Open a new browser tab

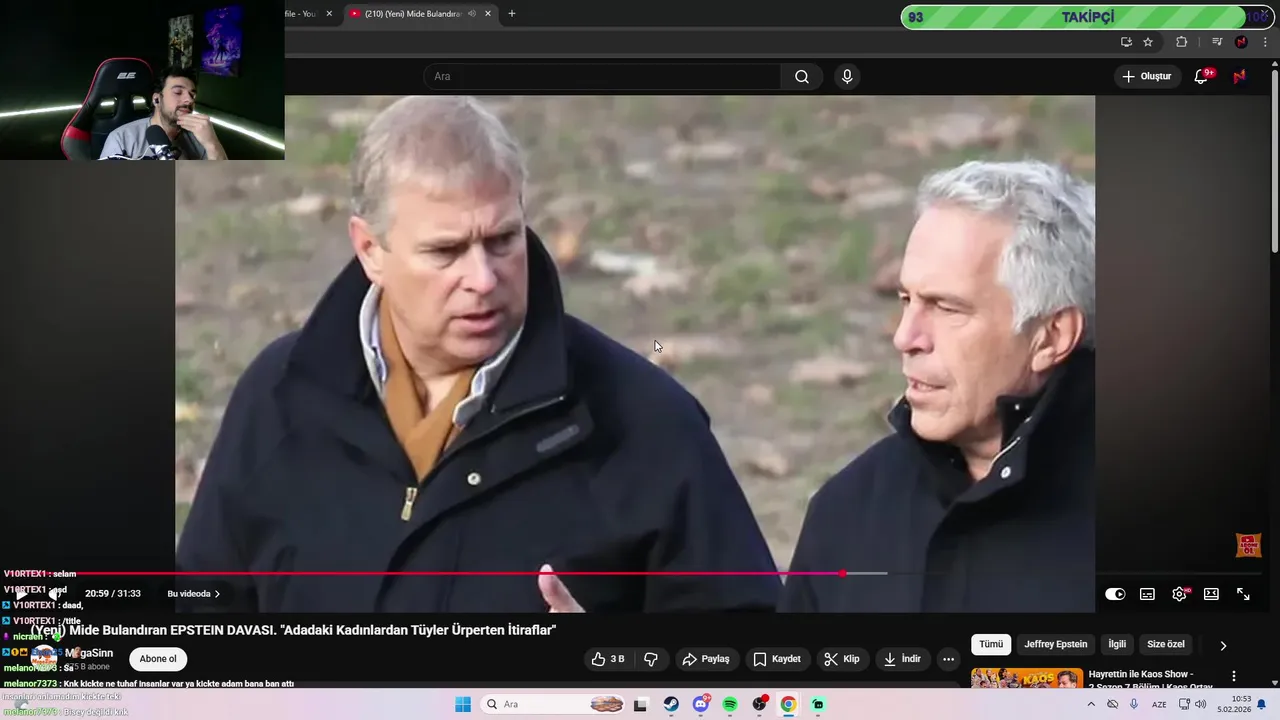click(x=512, y=14)
